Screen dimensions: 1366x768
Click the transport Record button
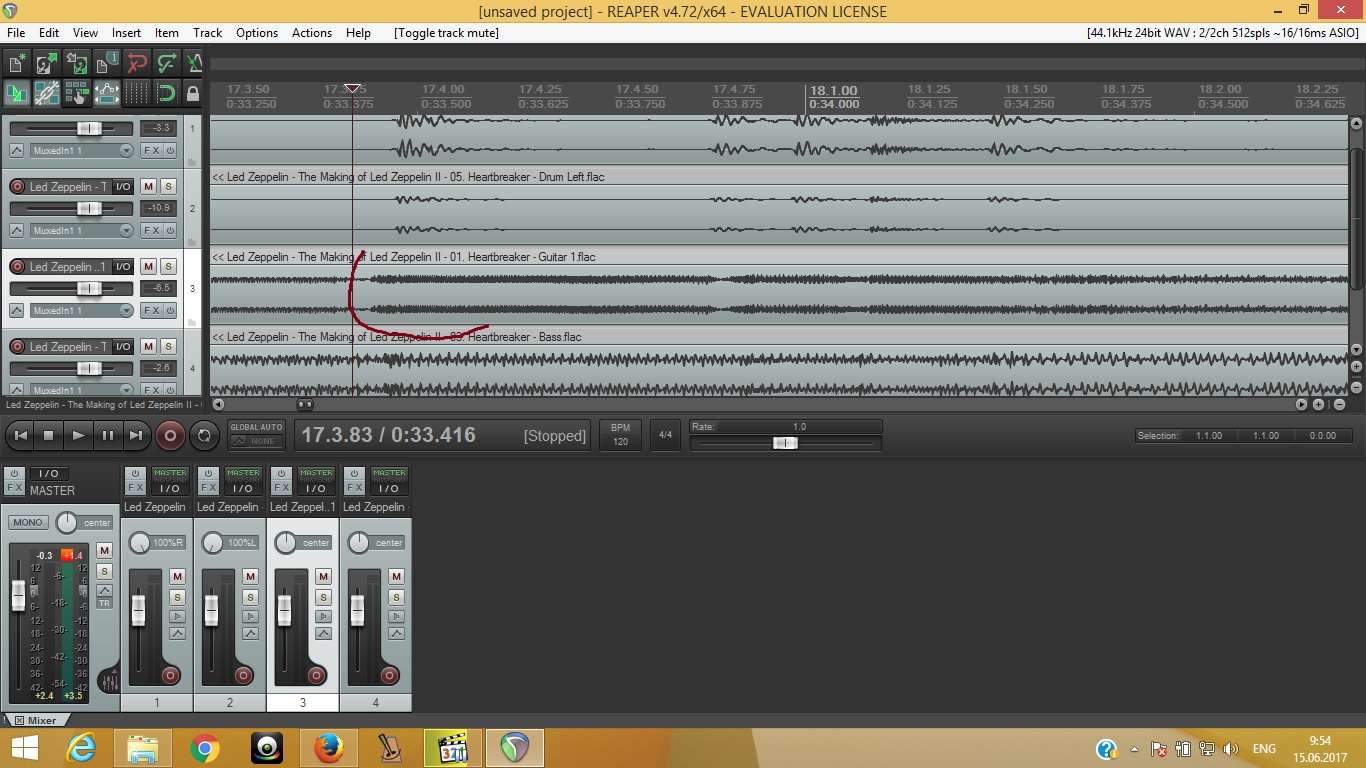170,435
